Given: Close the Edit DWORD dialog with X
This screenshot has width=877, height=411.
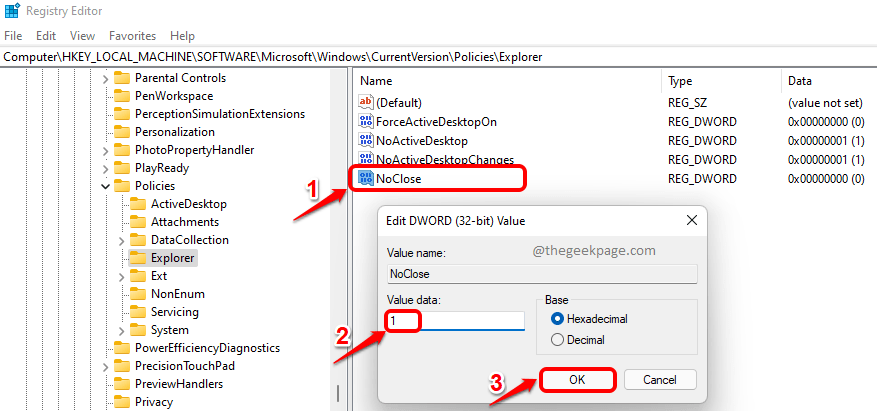Looking at the screenshot, I should point(691,220).
